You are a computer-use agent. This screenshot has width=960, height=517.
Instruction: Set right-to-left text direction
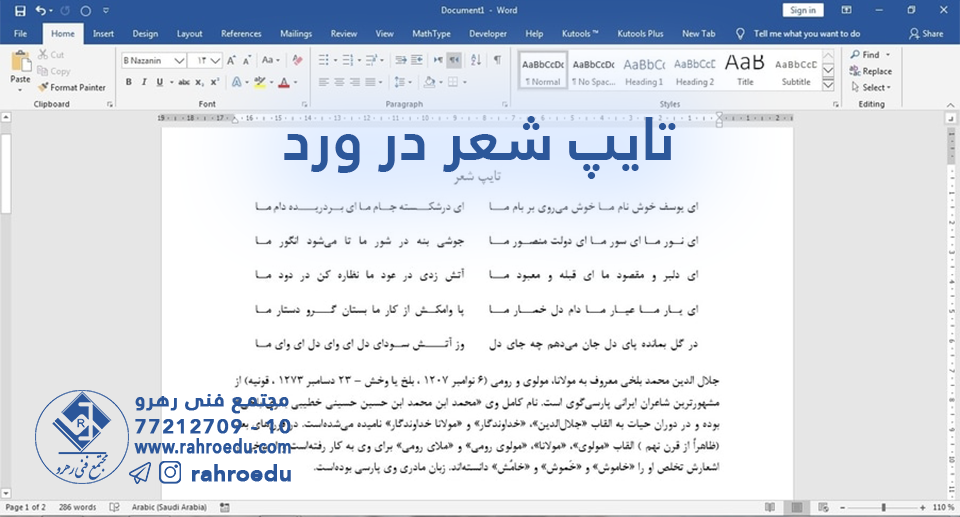click(x=454, y=60)
